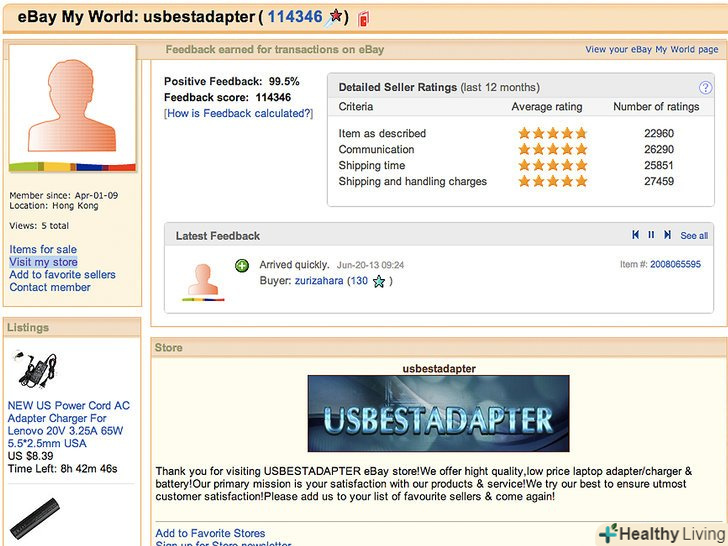
Task: Click Add to Favorite Stores link
Action: [x=210, y=533]
